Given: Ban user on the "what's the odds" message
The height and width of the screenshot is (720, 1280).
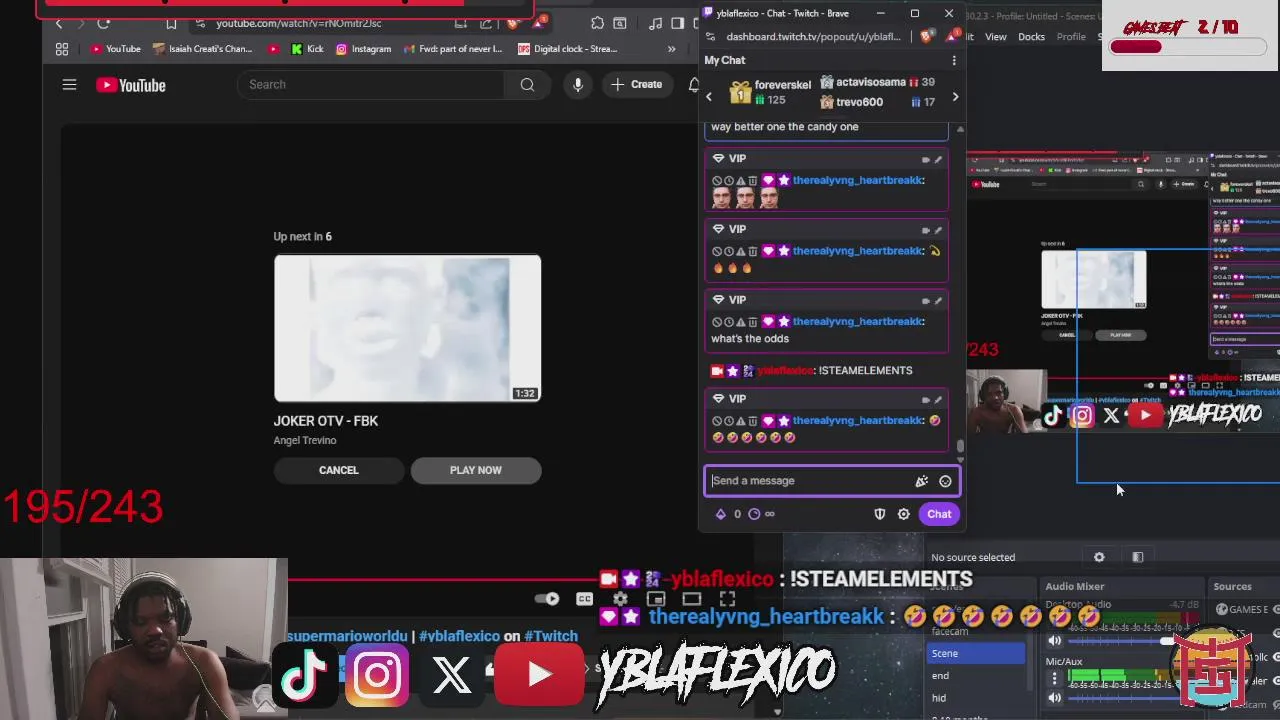Looking at the screenshot, I should [x=717, y=322].
